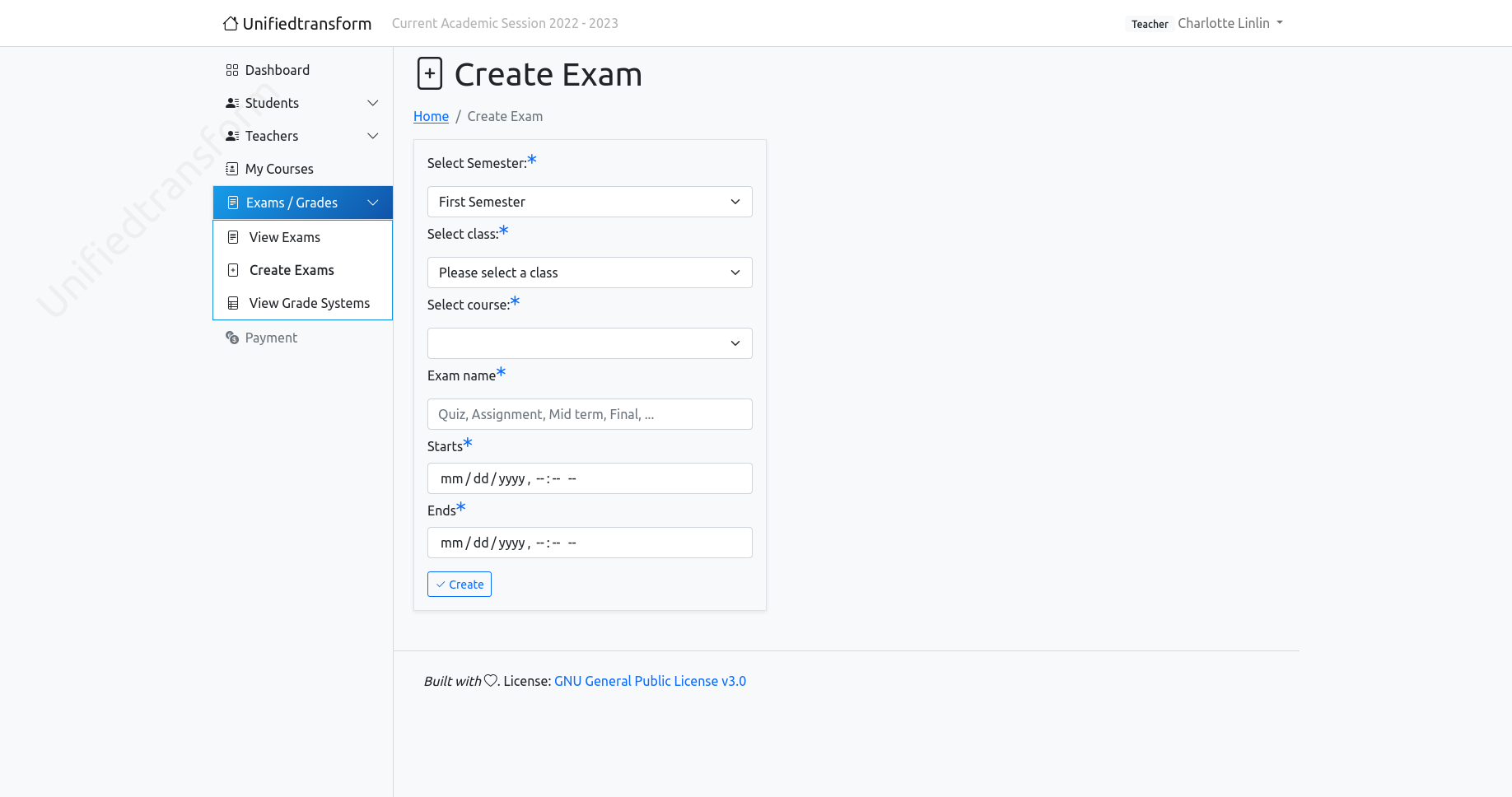This screenshot has height=797, width=1512.
Task: Click the Exams / Grades document icon
Action: (233, 203)
